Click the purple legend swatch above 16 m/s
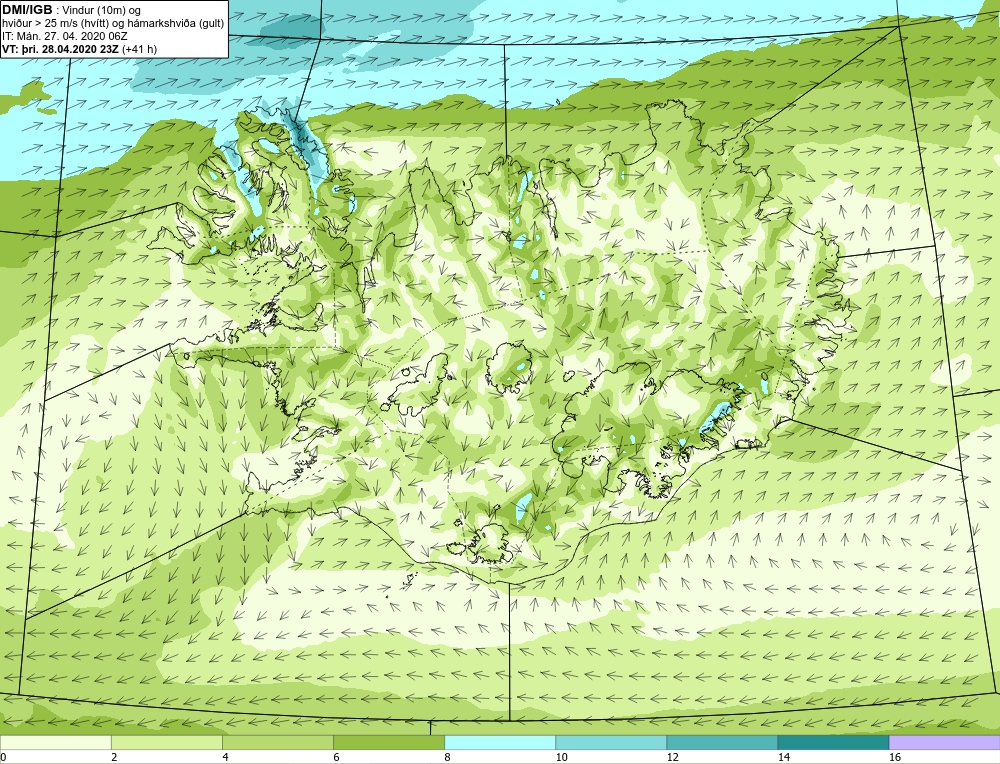The height and width of the screenshot is (764, 1000). point(944,742)
